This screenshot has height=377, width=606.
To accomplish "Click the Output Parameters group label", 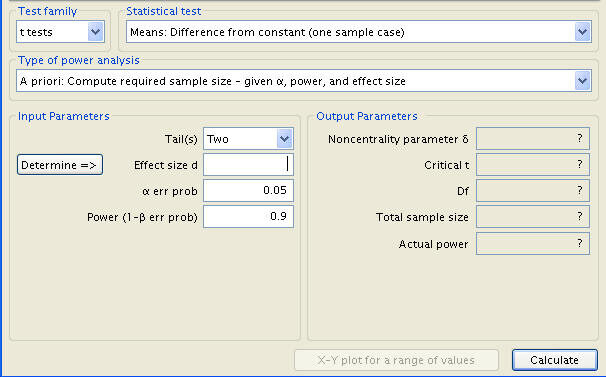I will [367, 116].
